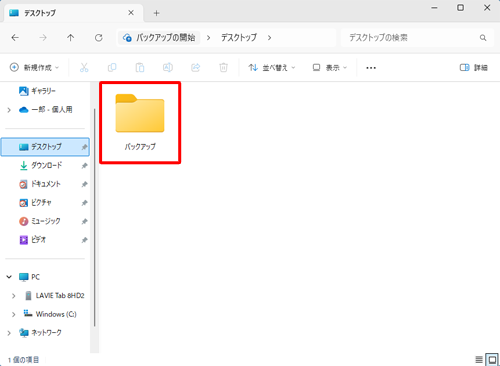The image size is (500, 366).
Task: Click the Delete trash can icon
Action: 223,68
